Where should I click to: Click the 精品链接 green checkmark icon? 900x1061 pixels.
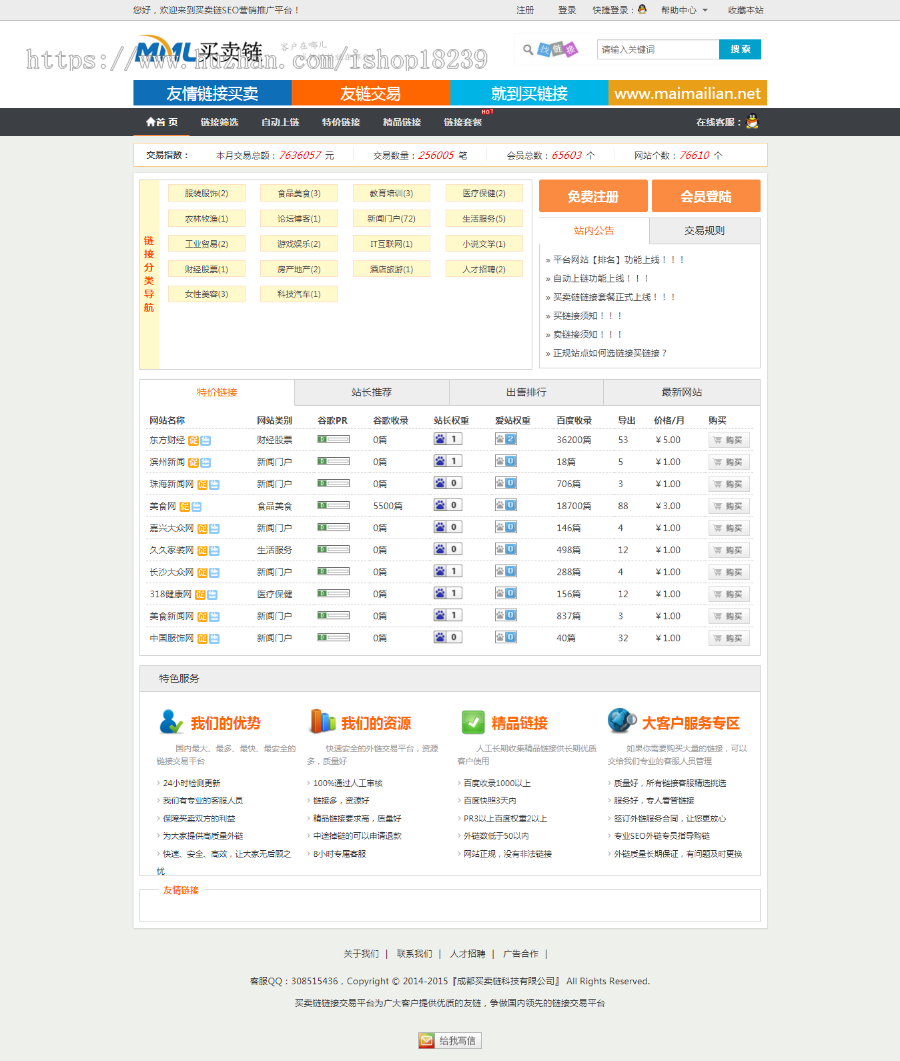pos(473,722)
